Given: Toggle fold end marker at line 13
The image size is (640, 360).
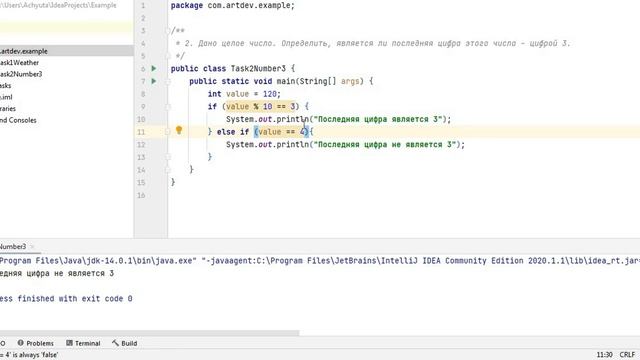Looking at the screenshot, I should (167, 157).
